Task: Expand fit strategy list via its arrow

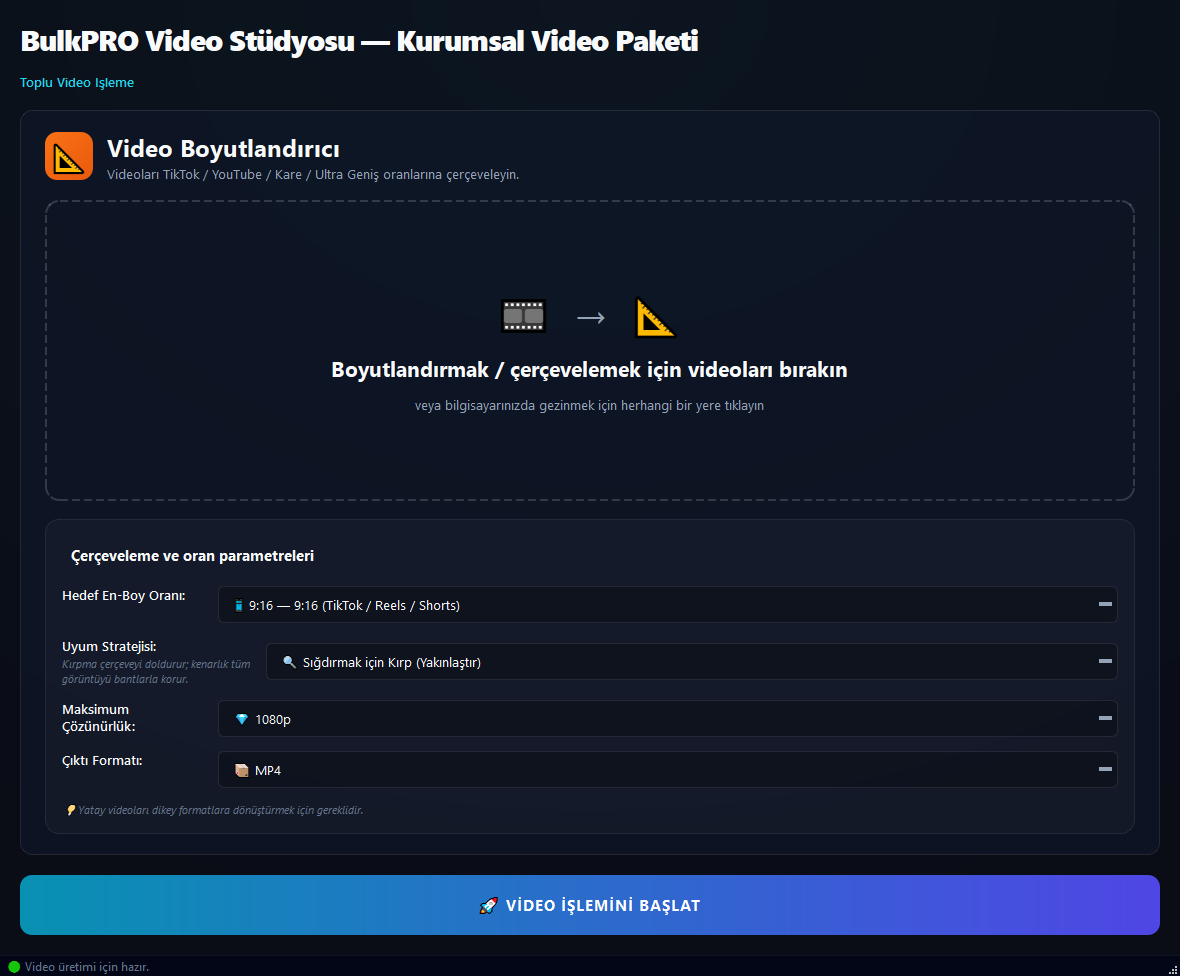Action: 1105,661
